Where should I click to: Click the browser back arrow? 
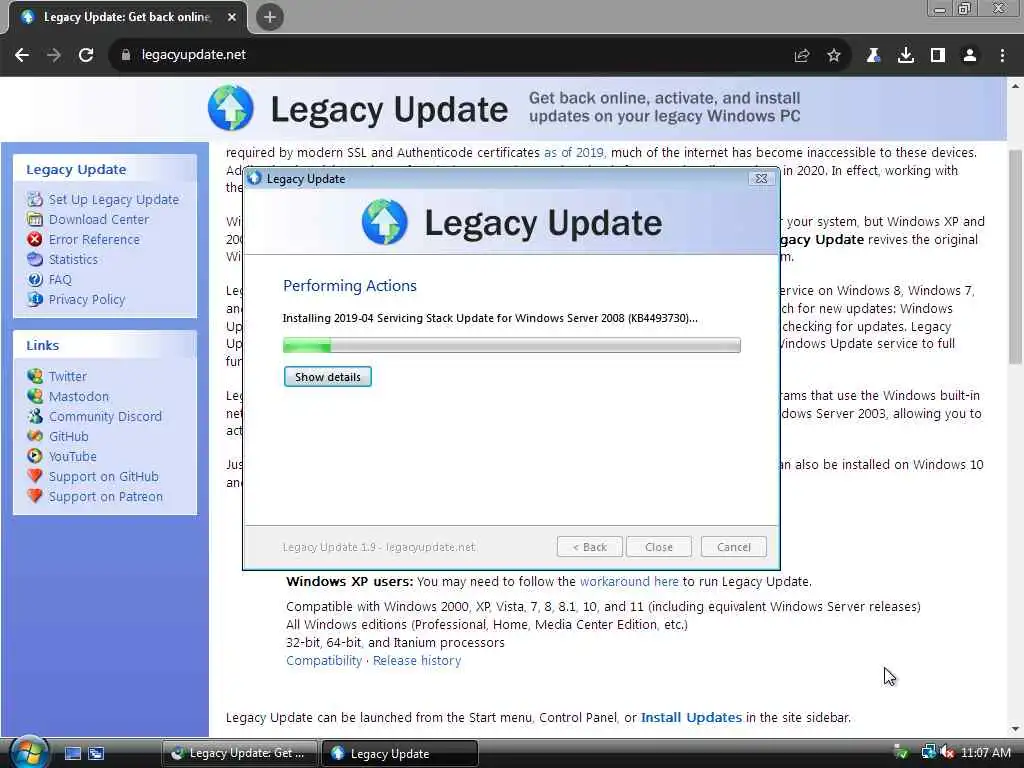click(22, 55)
